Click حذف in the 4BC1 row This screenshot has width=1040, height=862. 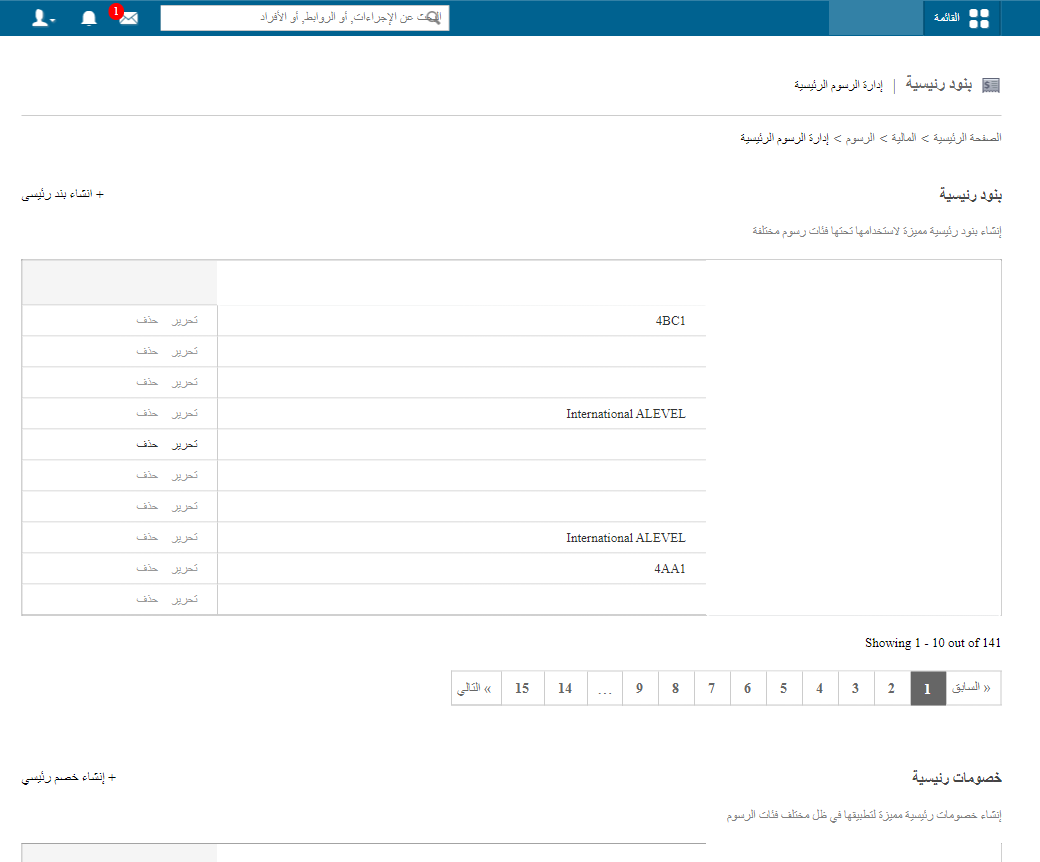tap(147, 320)
